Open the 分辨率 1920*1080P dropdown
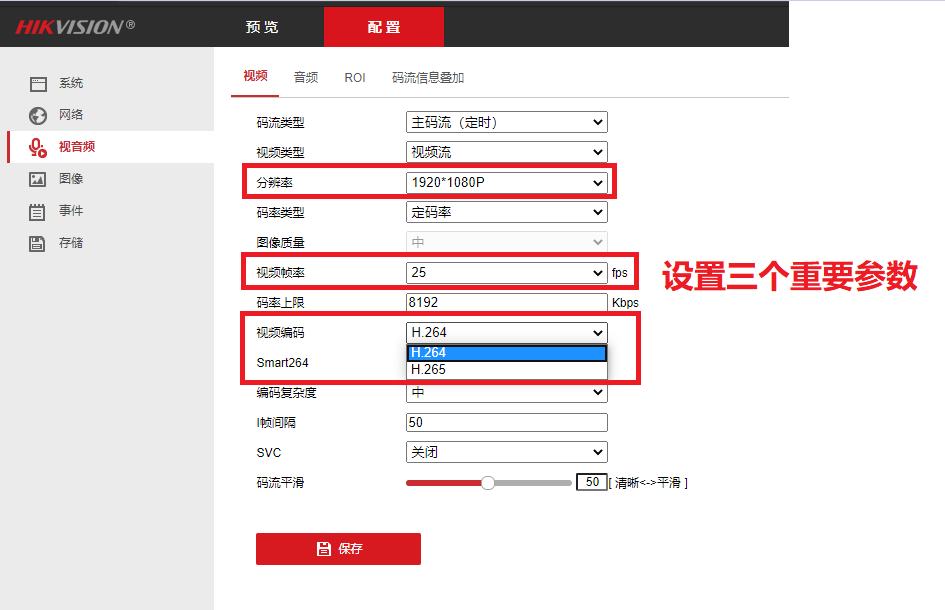The image size is (945, 610). [x=507, y=182]
